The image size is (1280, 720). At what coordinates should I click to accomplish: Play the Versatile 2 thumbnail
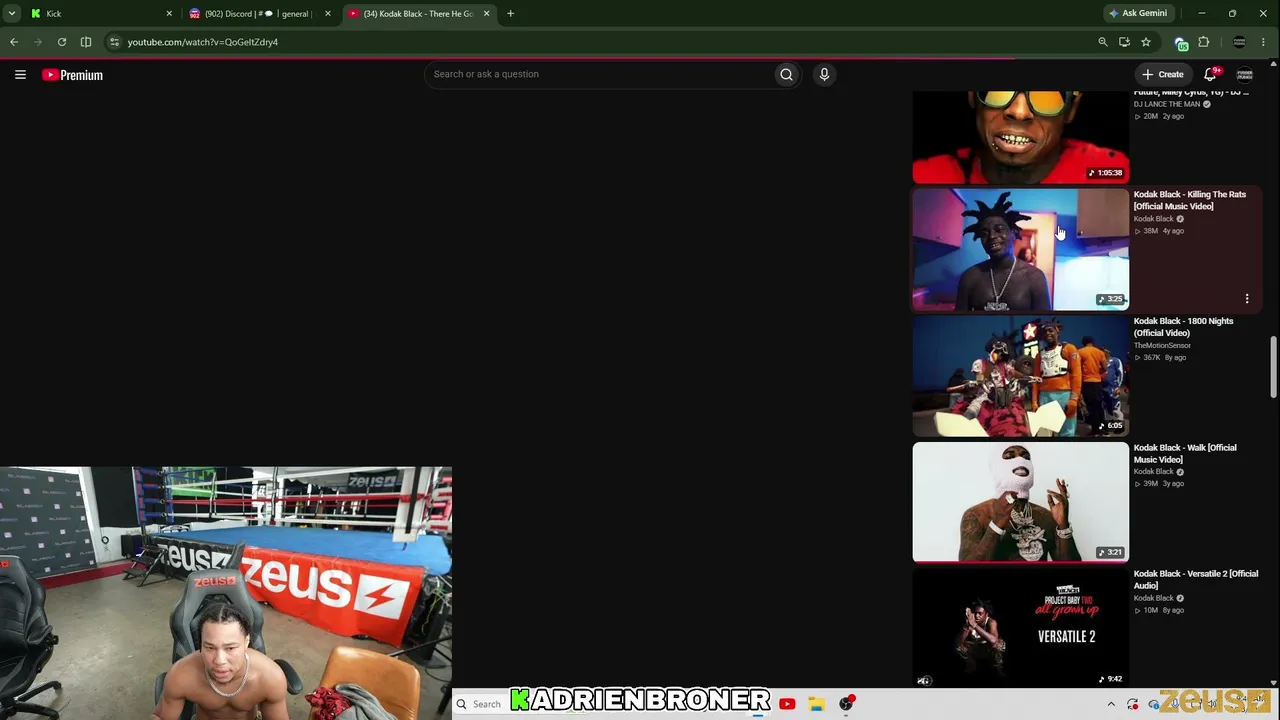[1020, 628]
